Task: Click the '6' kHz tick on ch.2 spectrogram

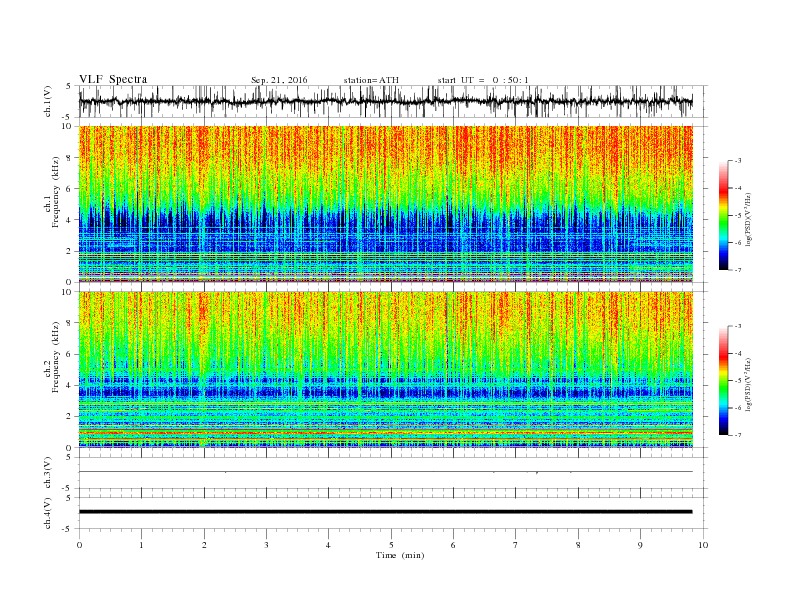Action: pos(70,354)
